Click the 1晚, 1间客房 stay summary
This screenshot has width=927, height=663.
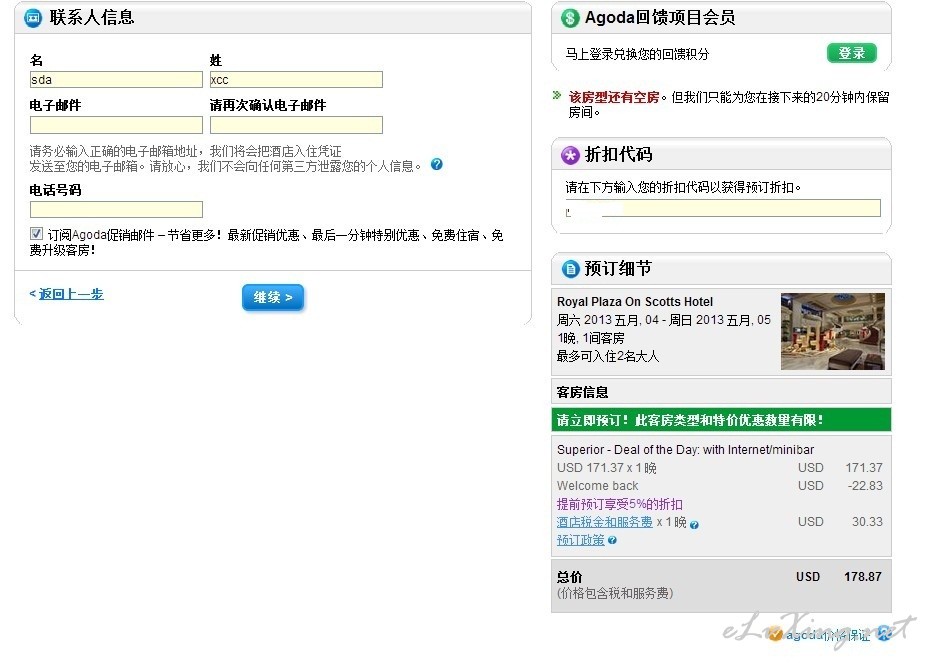pyautogui.click(x=591, y=338)
